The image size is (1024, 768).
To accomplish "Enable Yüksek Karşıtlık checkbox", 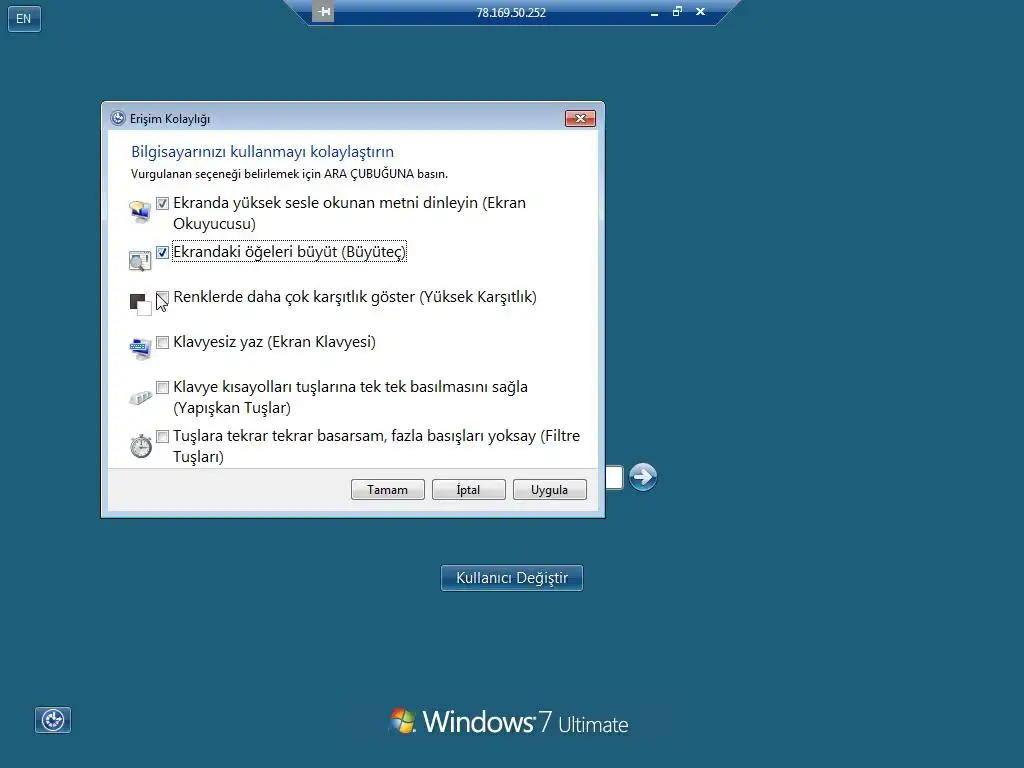I will pos(163,298).
